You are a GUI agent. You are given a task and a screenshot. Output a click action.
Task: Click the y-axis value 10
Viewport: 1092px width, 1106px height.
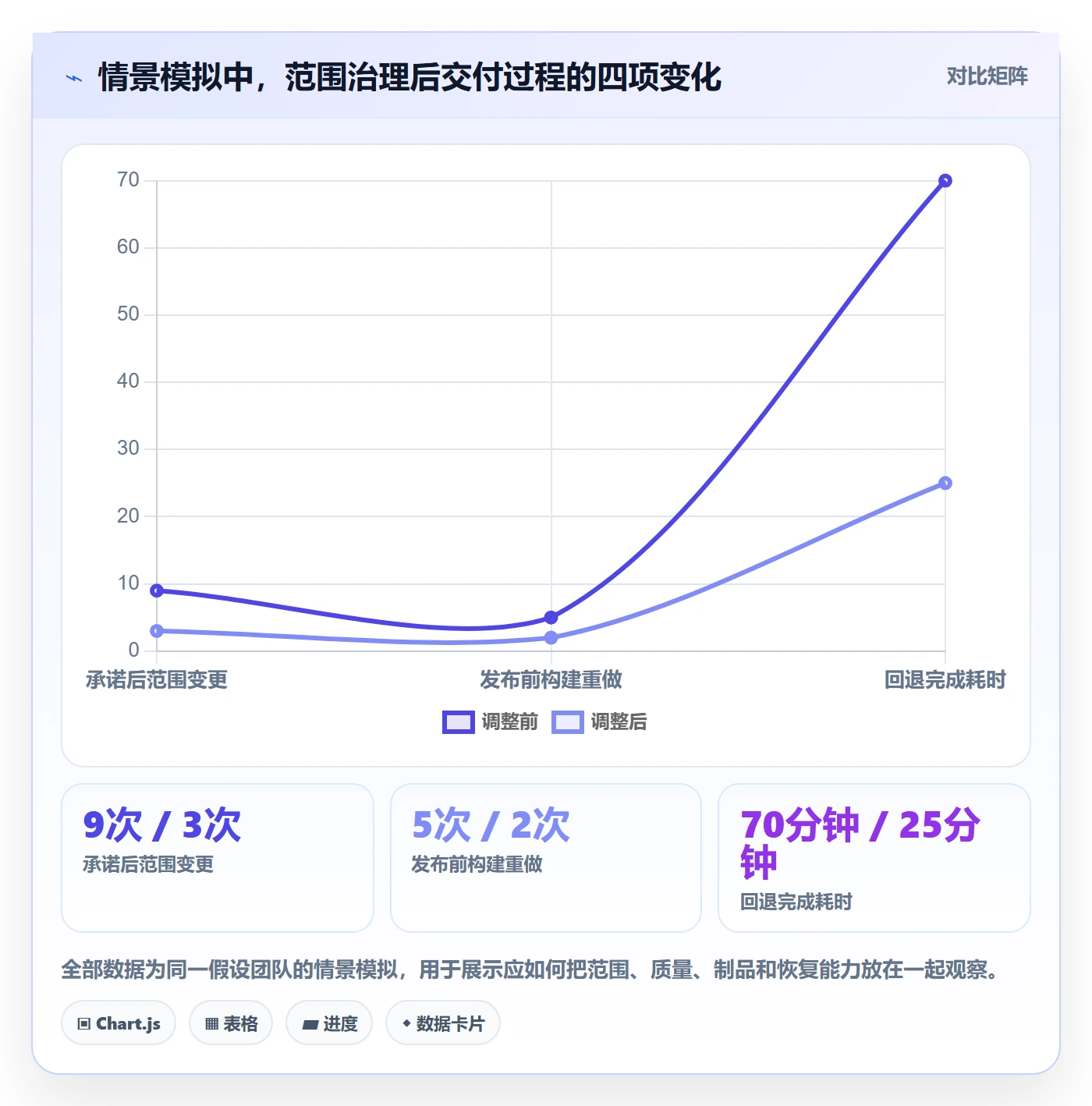point(128,583)
